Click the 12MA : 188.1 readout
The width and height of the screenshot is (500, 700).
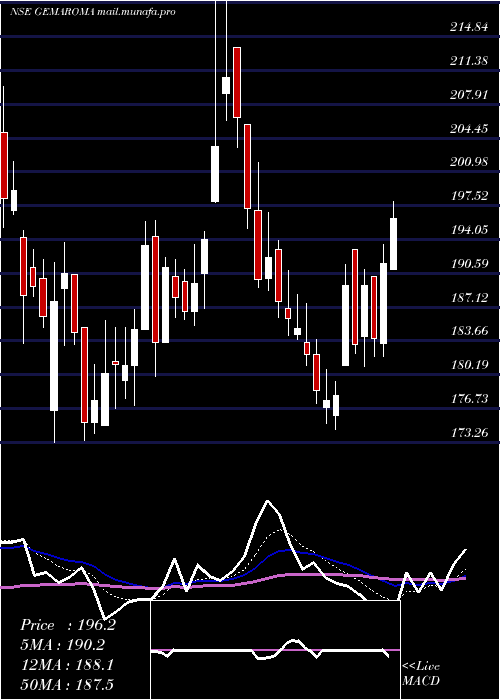[67, 665]
